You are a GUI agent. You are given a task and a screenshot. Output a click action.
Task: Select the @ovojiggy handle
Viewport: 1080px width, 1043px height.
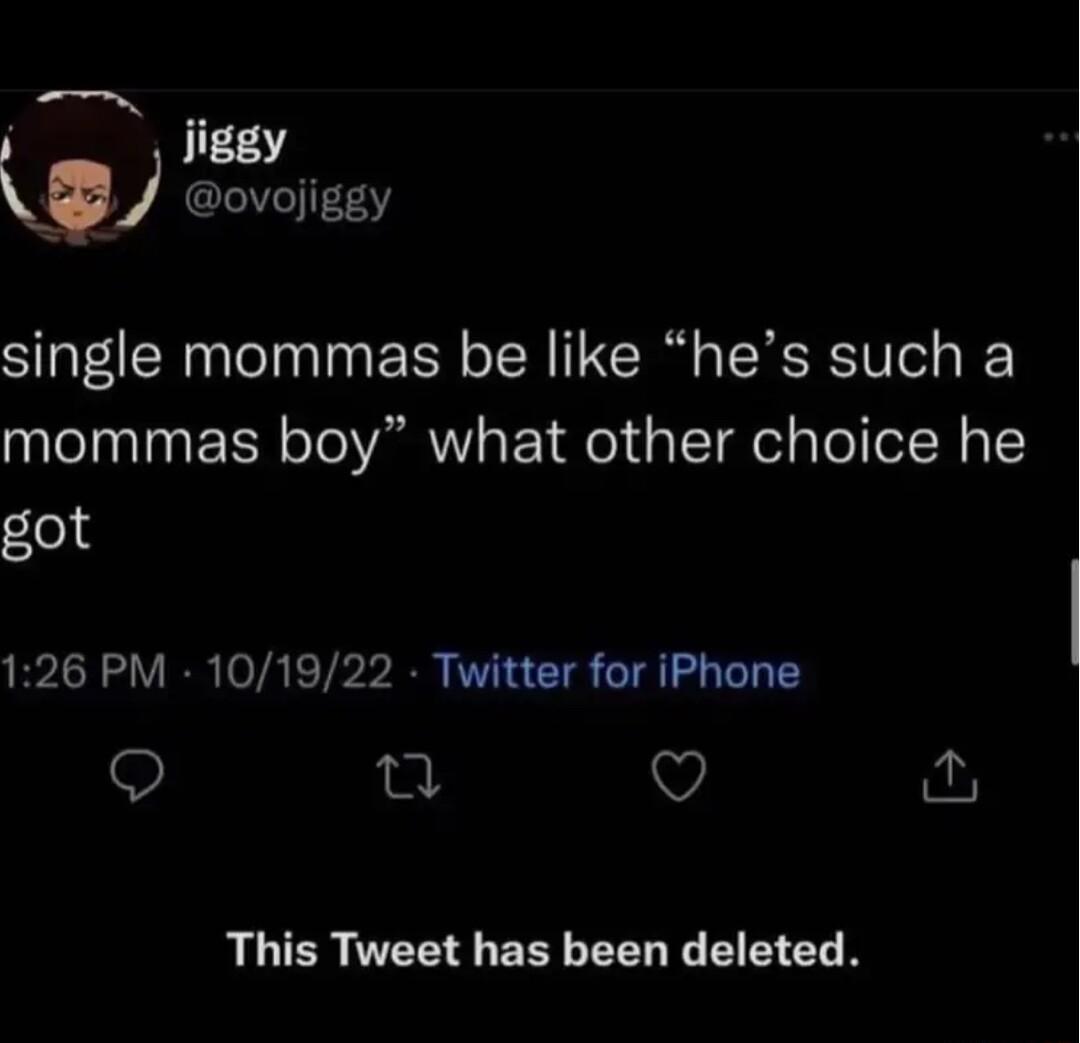(290, 198)
